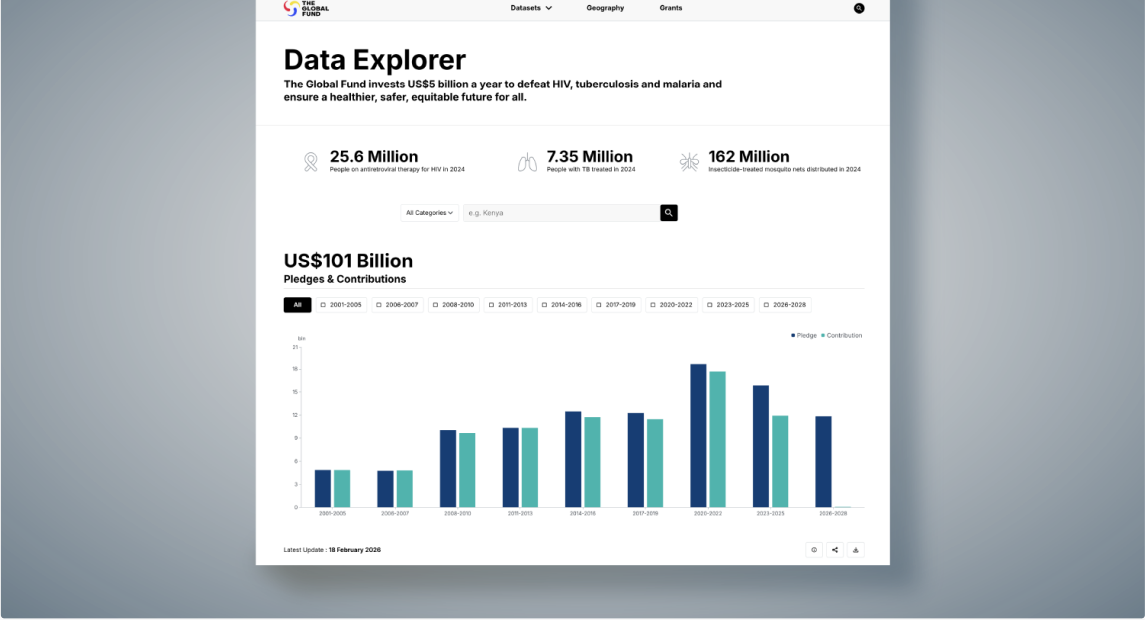Go to the Geography page

tap(605, 8)
